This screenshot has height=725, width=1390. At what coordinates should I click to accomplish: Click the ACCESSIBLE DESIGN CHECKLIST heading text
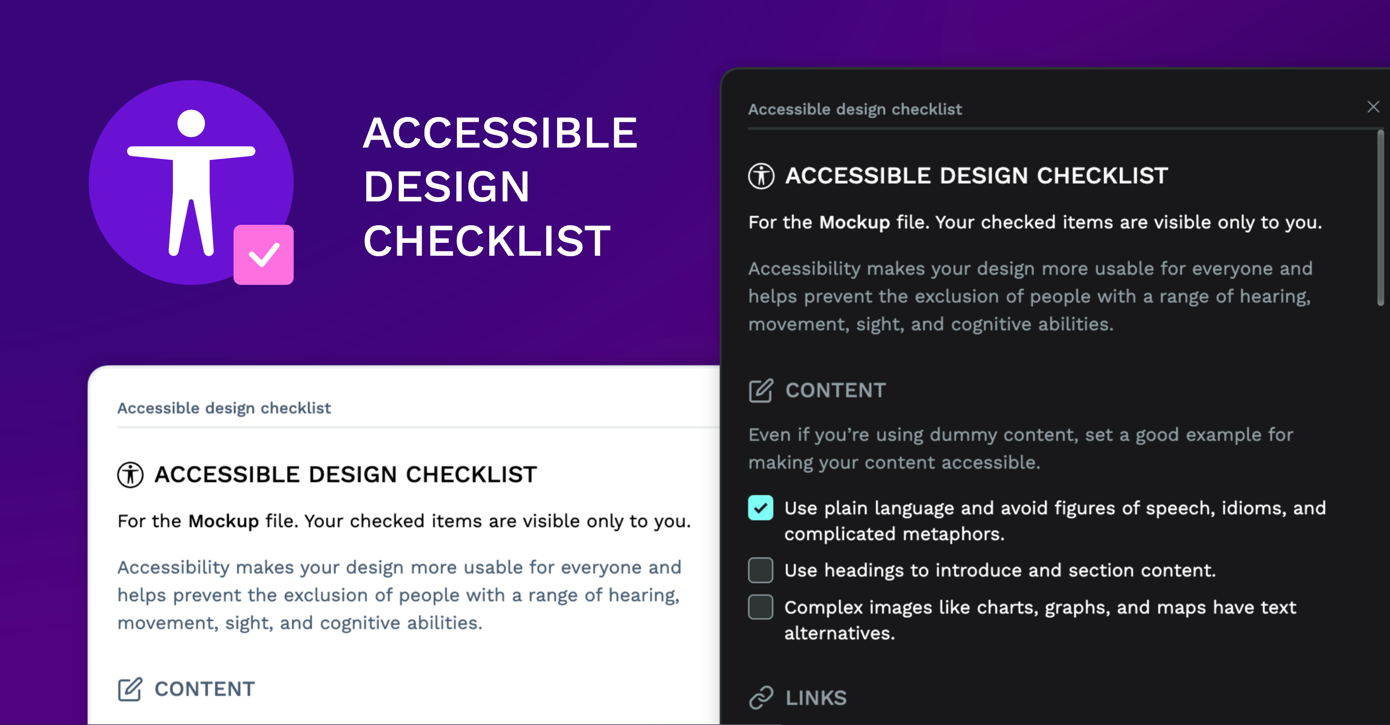click(977, 175)
